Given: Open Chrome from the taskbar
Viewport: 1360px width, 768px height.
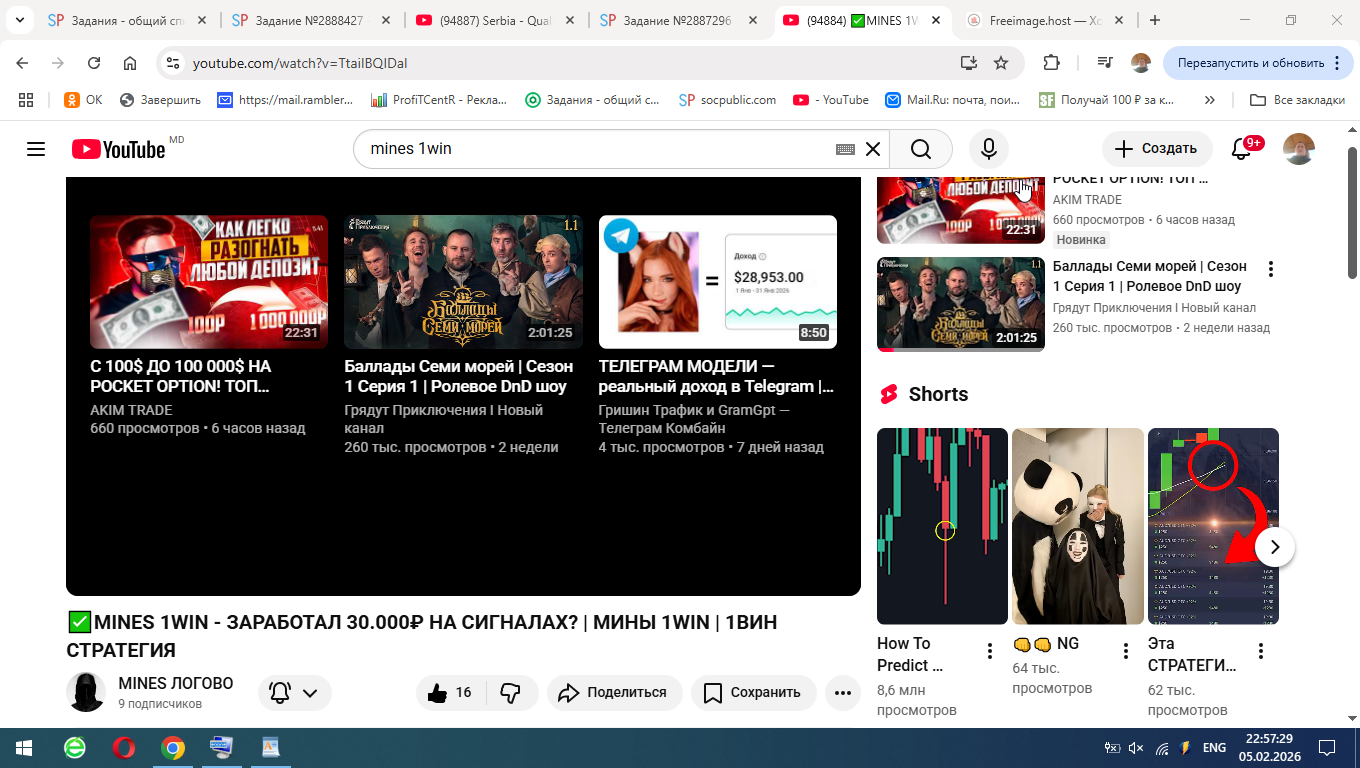Looking at the screenshot, I should click(173, 748).
